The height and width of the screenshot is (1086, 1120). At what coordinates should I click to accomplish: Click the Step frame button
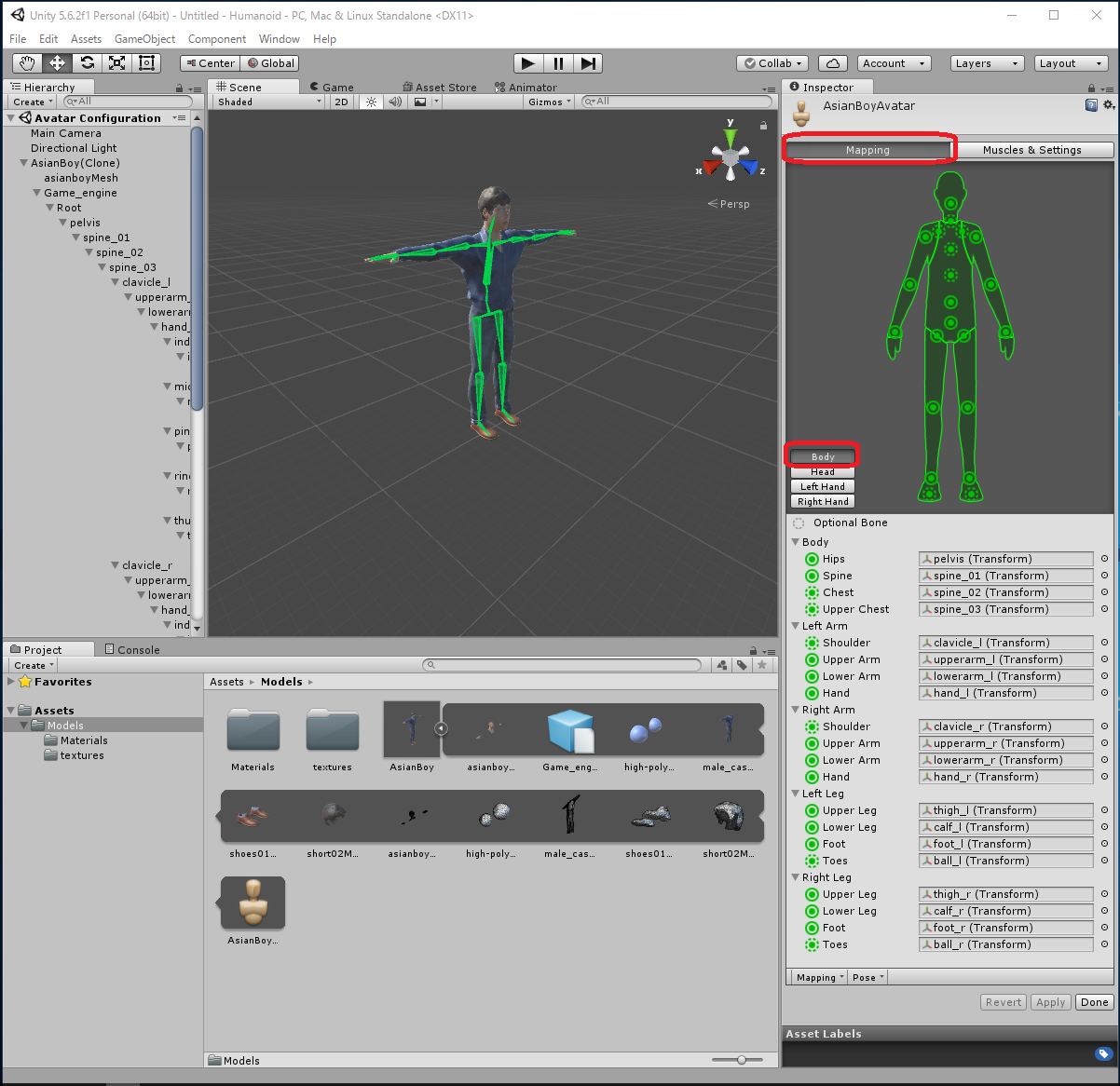[x=588, y=63]
